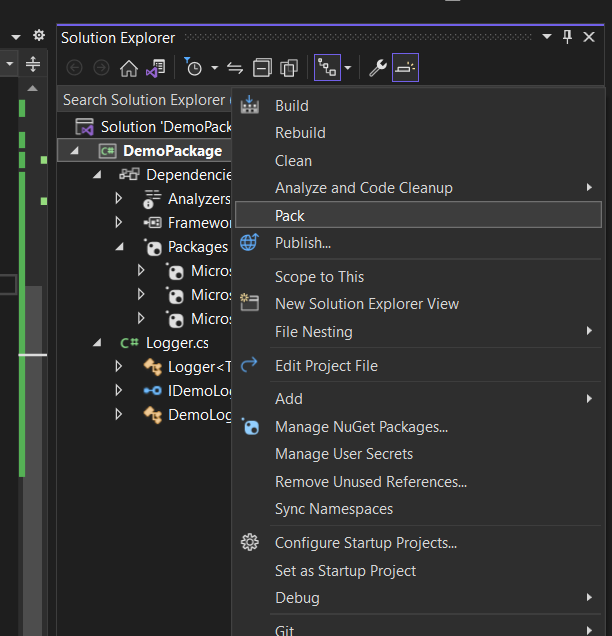Click Set as Startup Project
This screenshot has width=612, height=636.
pyautogui.click(x=345, y=571)
